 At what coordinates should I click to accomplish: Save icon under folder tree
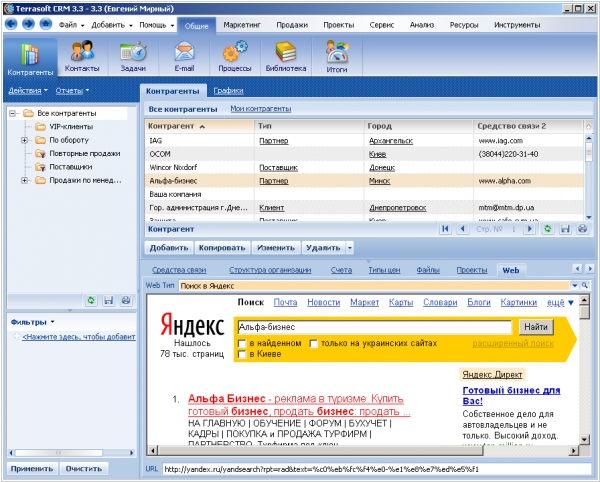click(109, 300)
